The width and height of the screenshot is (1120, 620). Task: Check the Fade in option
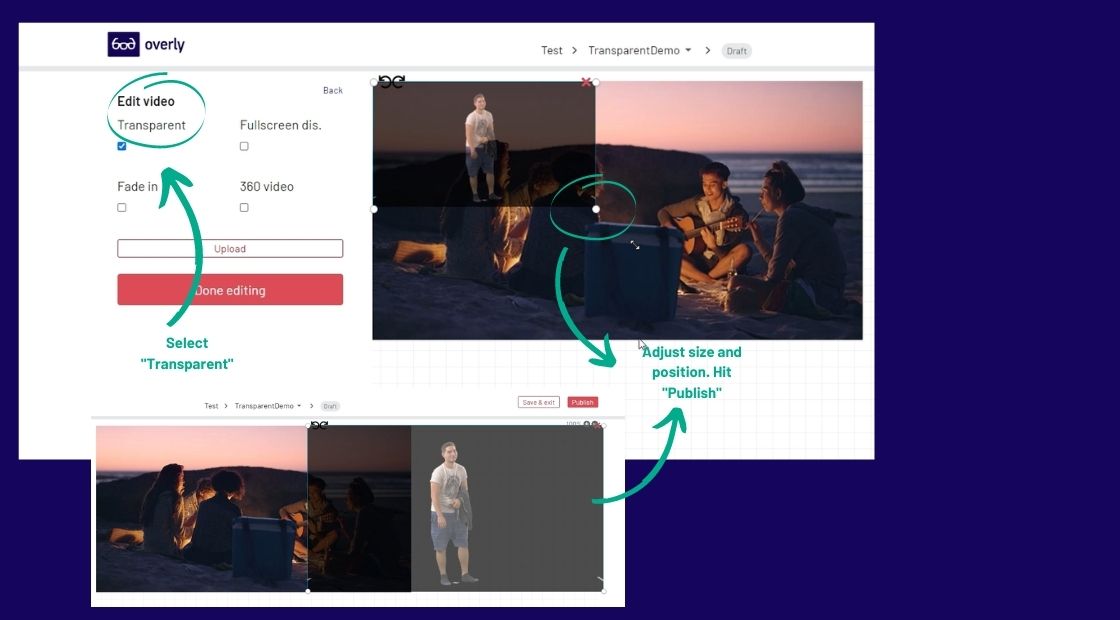(121, 207)
